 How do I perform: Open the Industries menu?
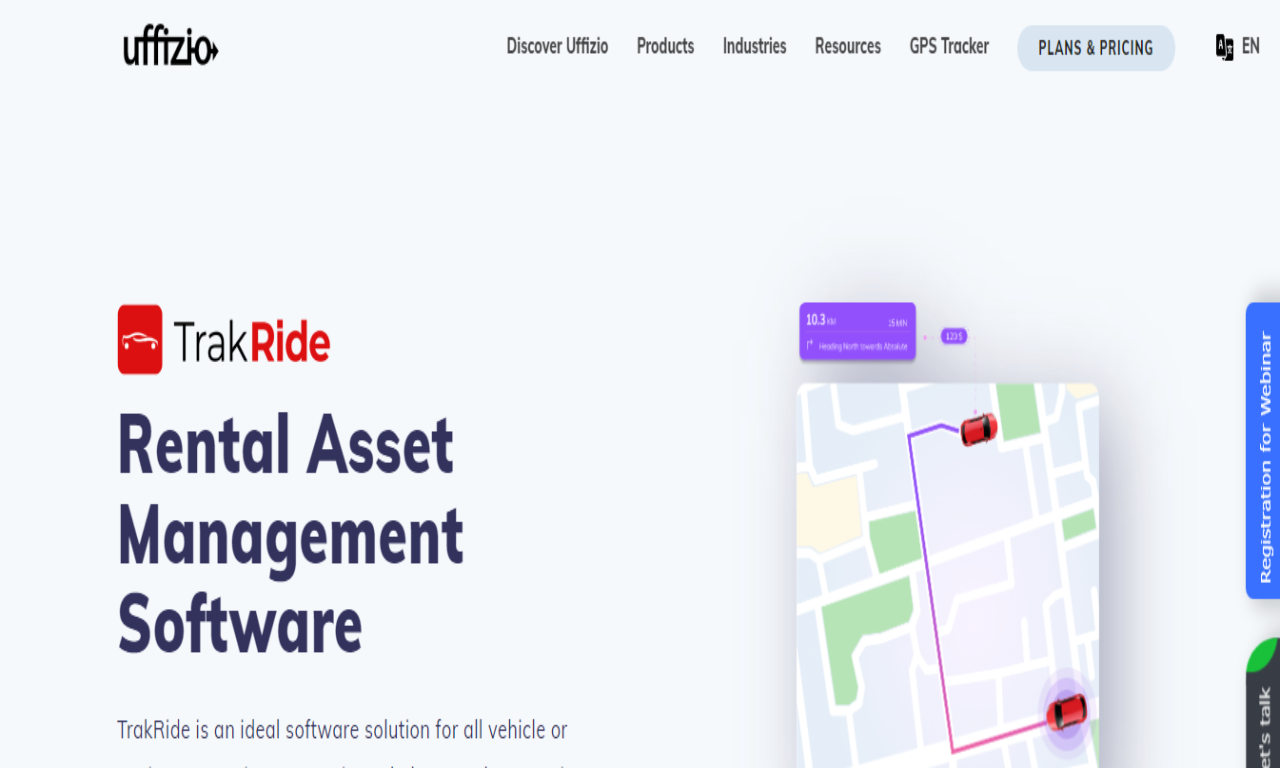[x=754, y=46]
